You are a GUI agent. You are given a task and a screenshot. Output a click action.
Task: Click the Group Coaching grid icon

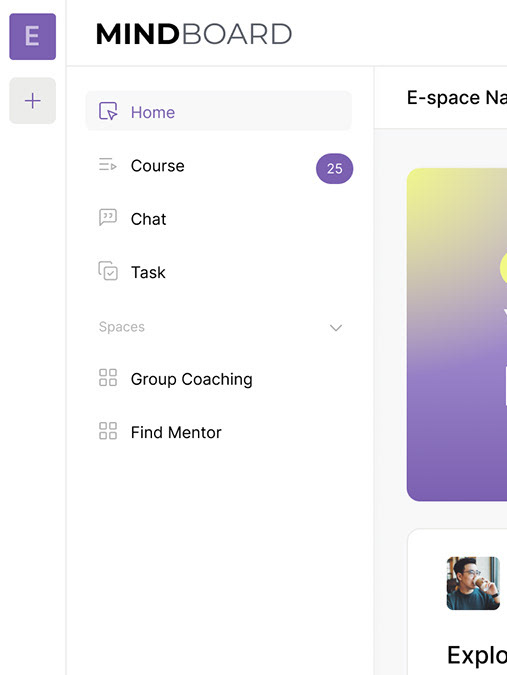click(x=108, y=378)
